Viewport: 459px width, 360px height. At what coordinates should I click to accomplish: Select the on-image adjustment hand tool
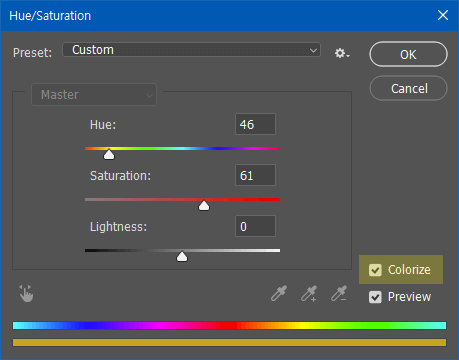pyautogui.click(x=26, y=293)
